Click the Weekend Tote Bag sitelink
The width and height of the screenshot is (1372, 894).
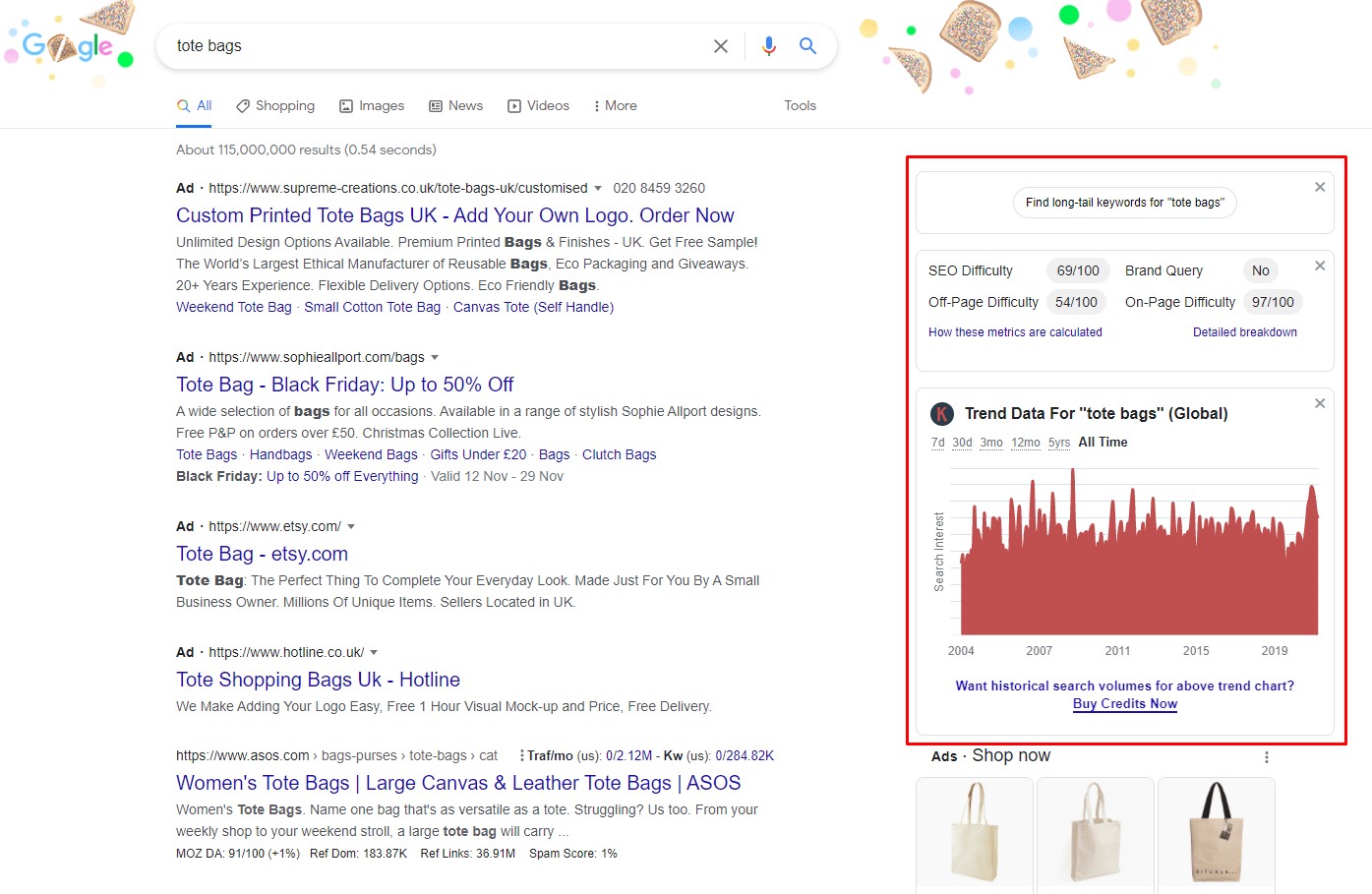click(234, 307)
